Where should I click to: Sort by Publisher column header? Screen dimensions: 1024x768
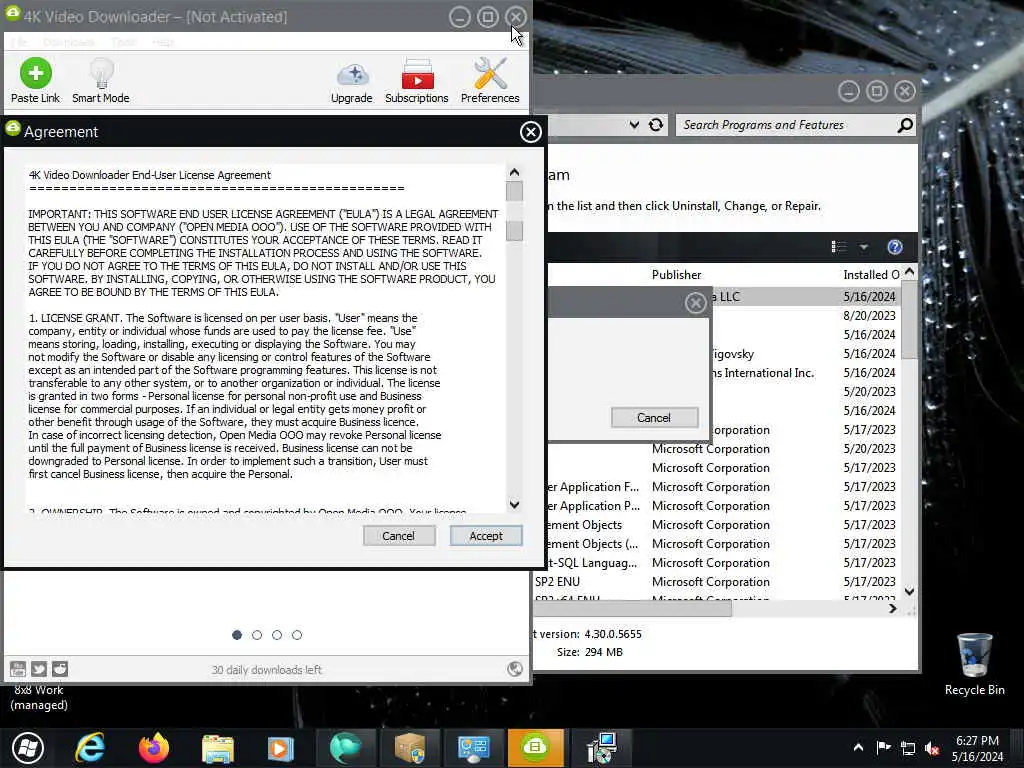tap(677, 275)
